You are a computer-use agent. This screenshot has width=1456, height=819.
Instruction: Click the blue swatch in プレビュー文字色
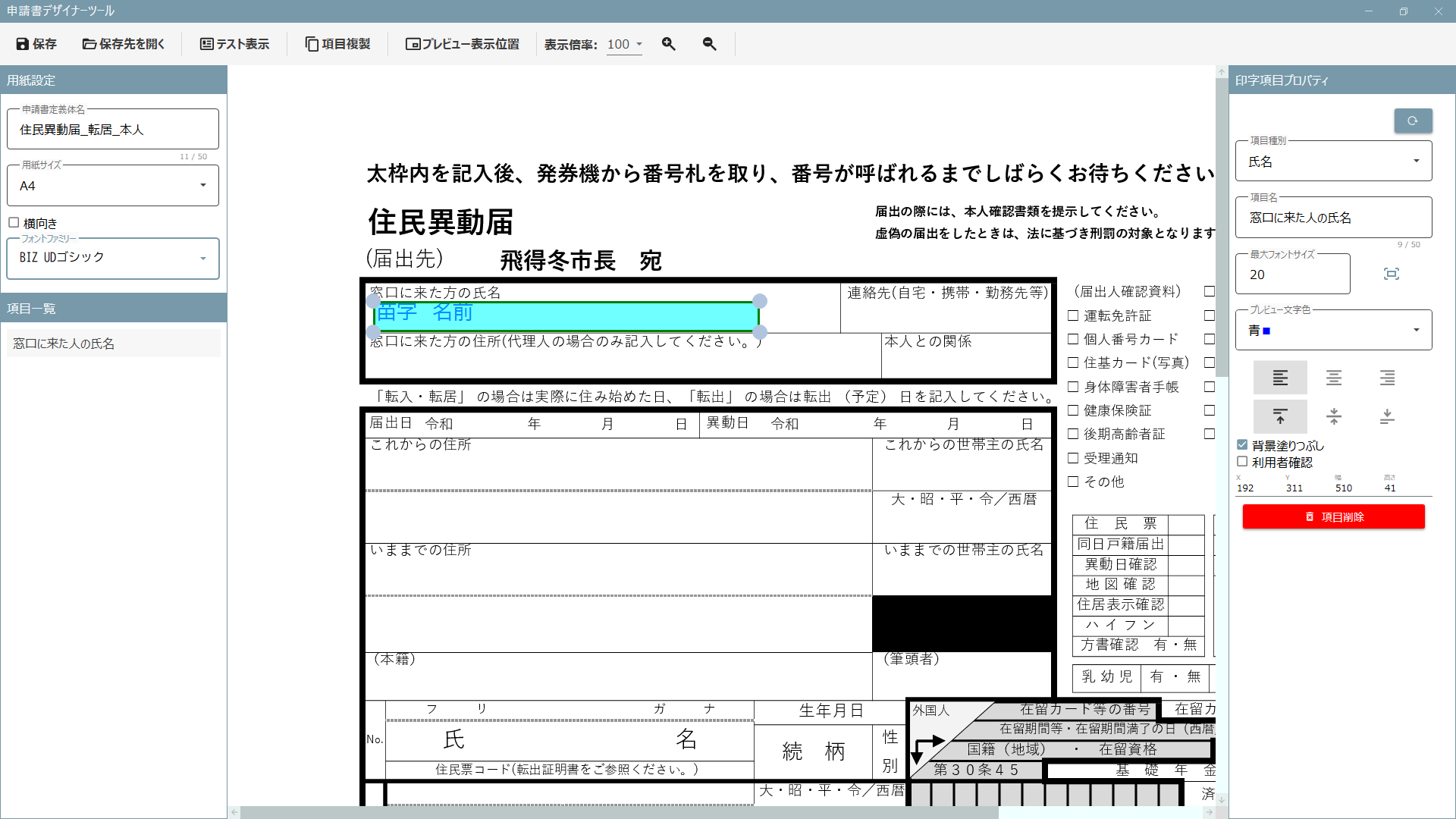point(1266,331)
